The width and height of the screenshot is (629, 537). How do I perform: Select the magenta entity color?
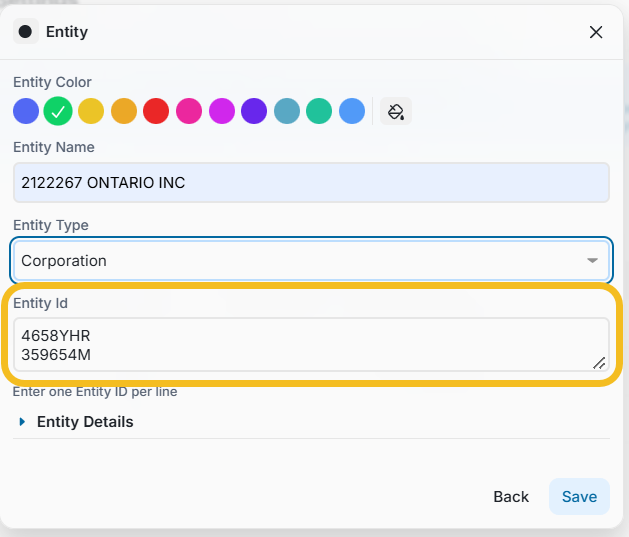[222, 111]
